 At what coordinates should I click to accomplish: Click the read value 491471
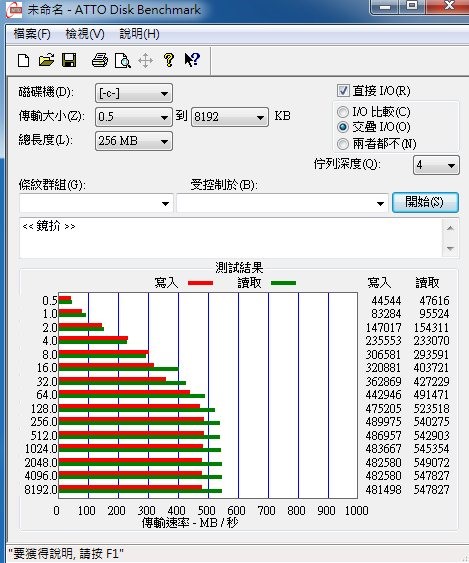(x=431, y=395)
